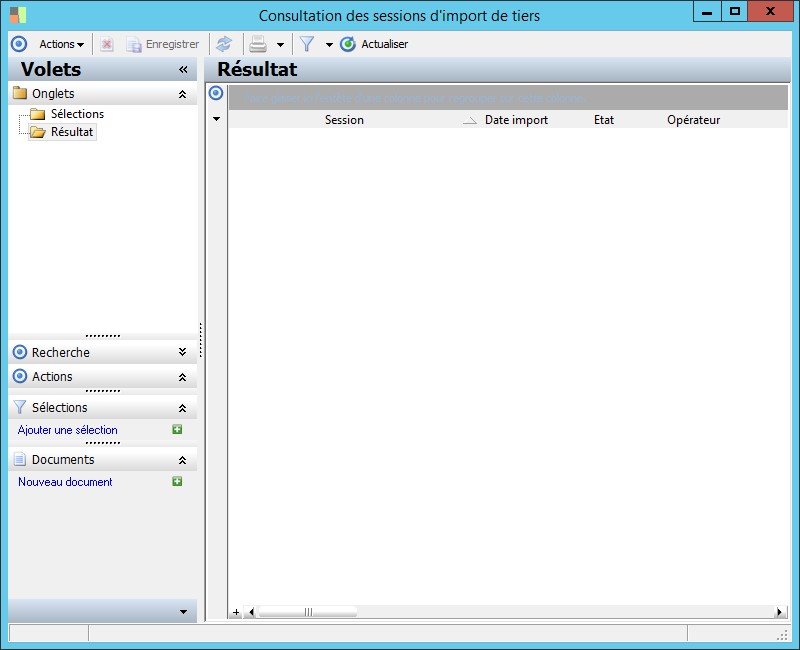Screen dimensions: 800x650
Task: Sort by the Date import column header
Action: [516, 120]
